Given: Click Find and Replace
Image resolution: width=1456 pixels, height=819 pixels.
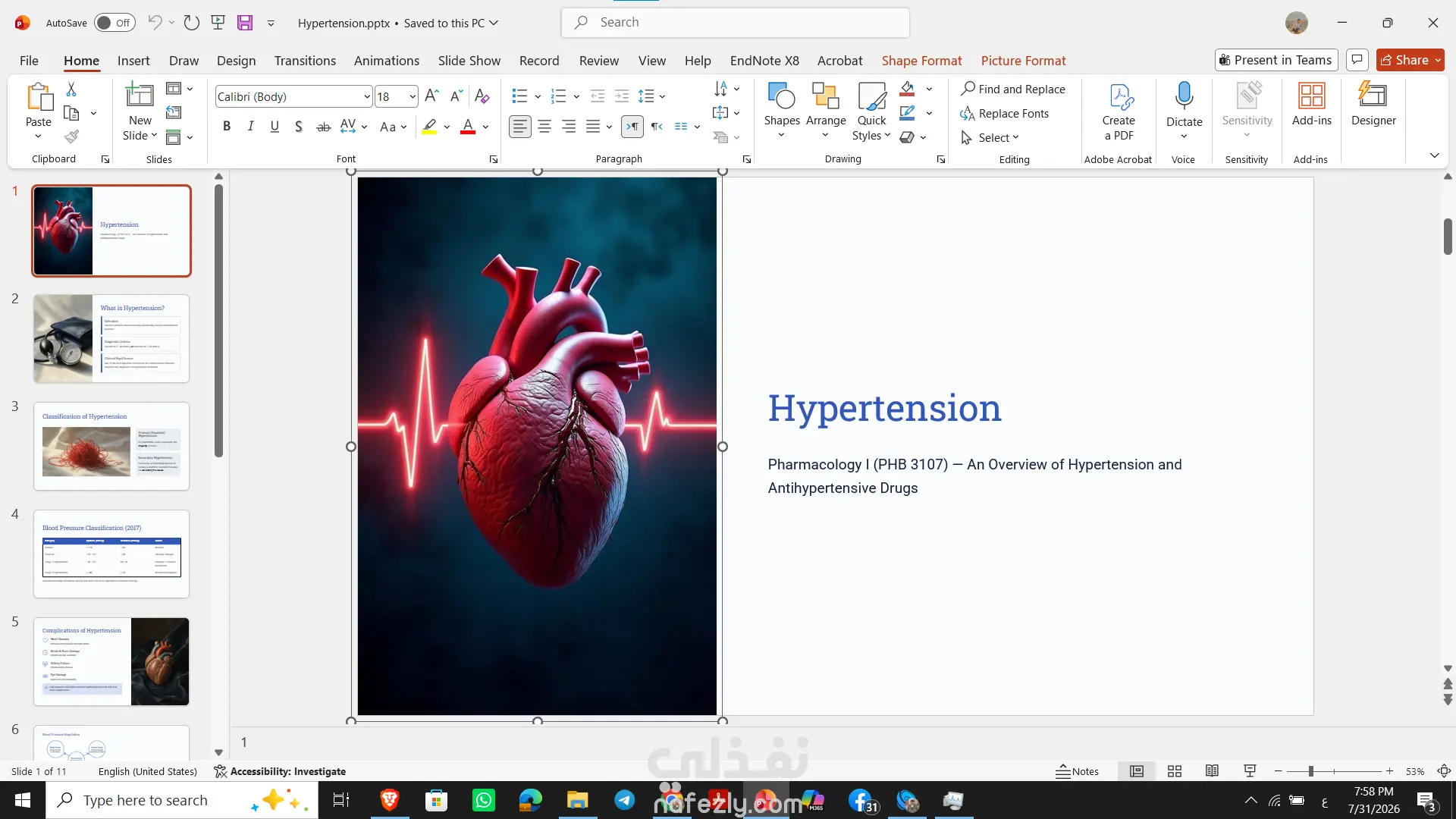Looking at the screenshot, I should pos(1013,89).
